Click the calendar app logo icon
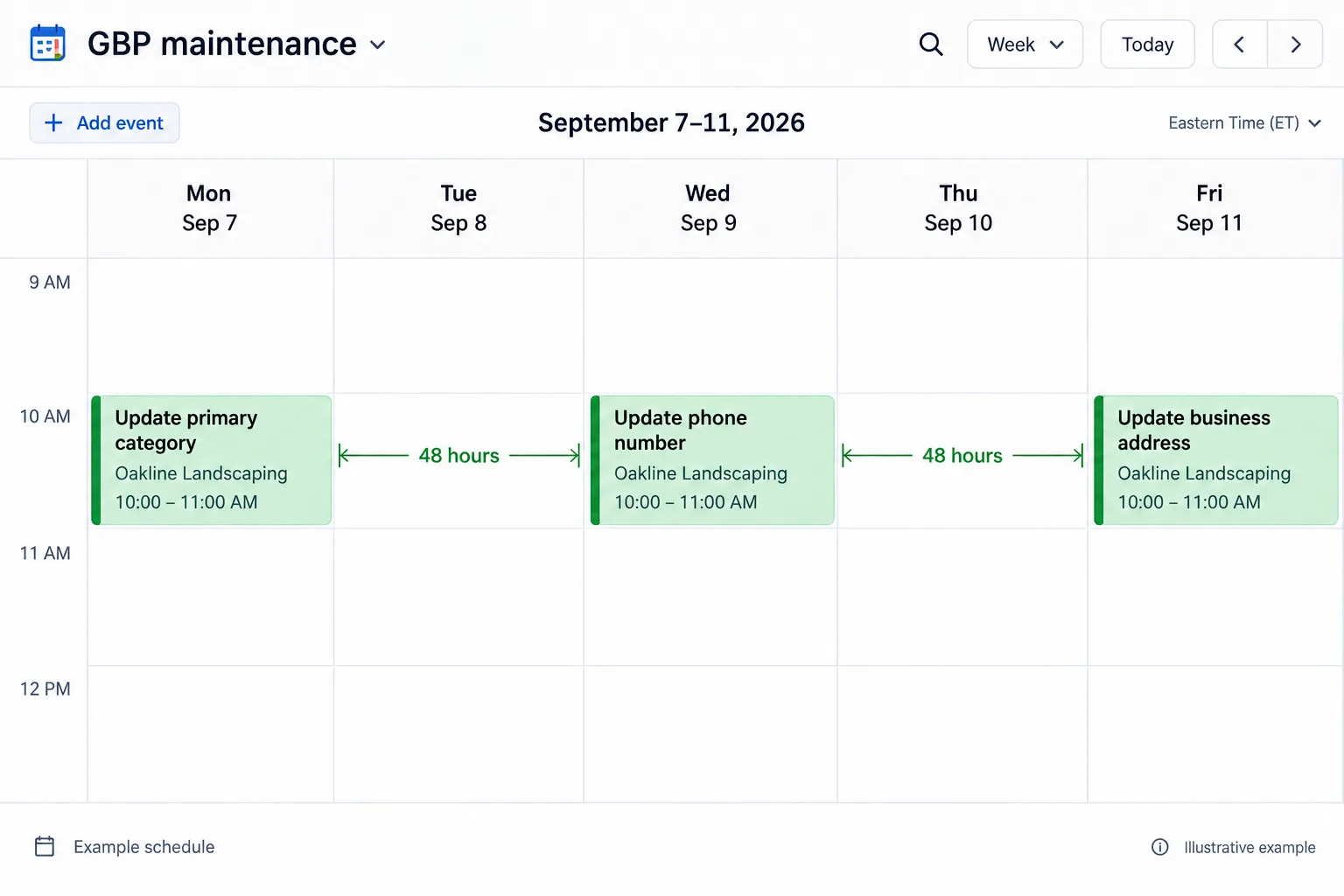The height and width of the screenshot is (896, 1344). click(x=47, y=43)
